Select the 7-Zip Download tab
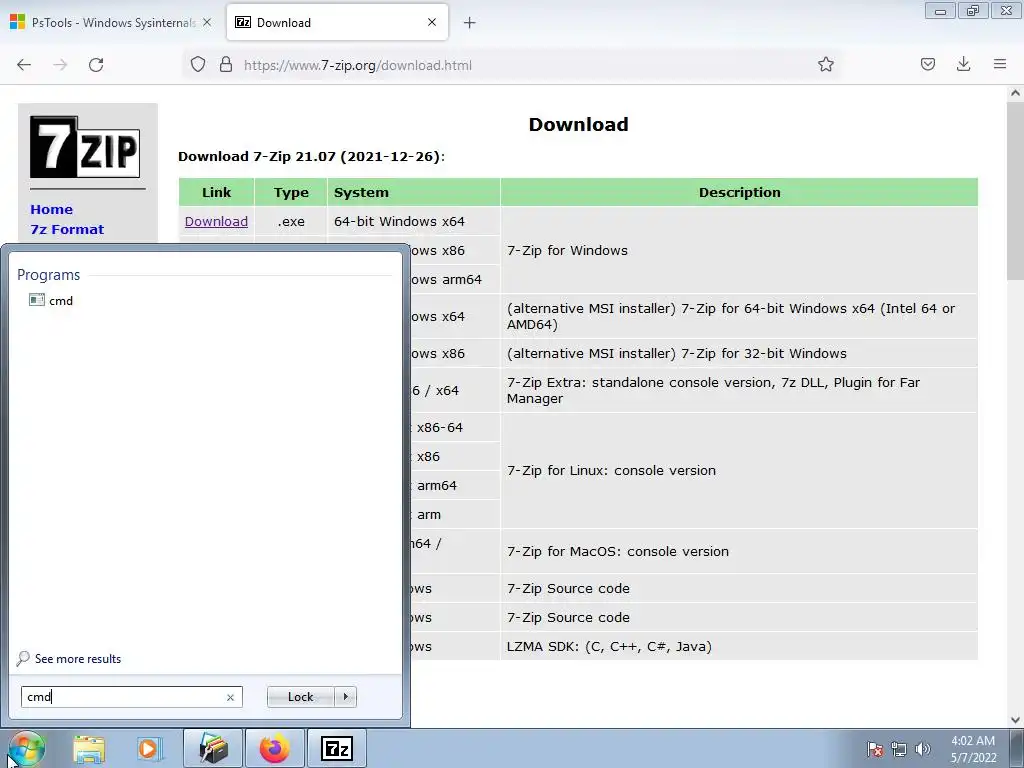The image size is (1024, 768). click(337, 22)
